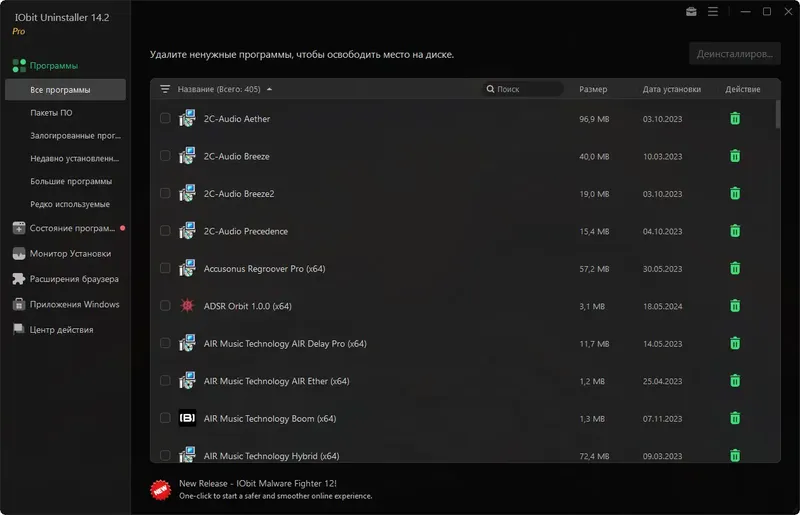Click the 2C-Audio Breeze installer icon

(x=187, y=156)
